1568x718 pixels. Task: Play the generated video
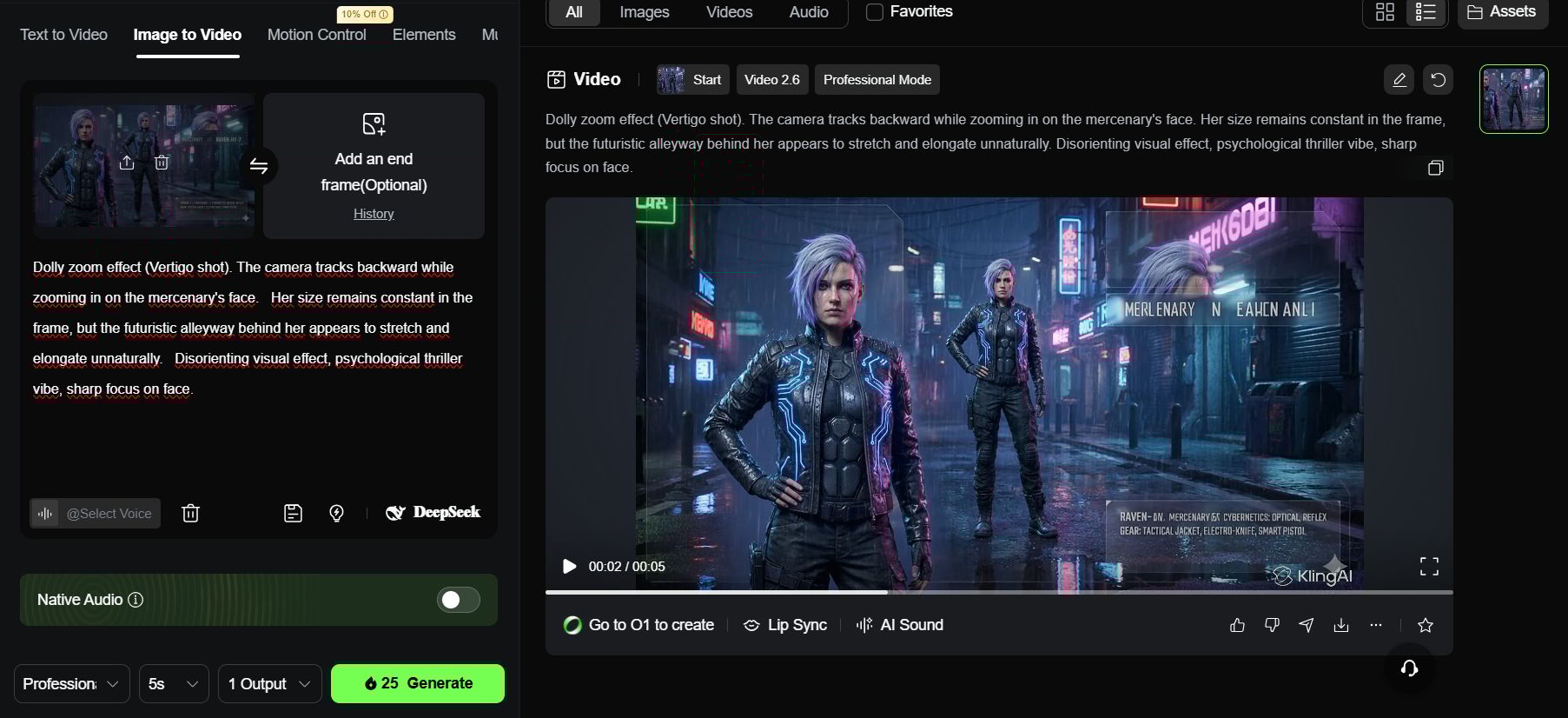pyautogui.click(x=569, y=567)
